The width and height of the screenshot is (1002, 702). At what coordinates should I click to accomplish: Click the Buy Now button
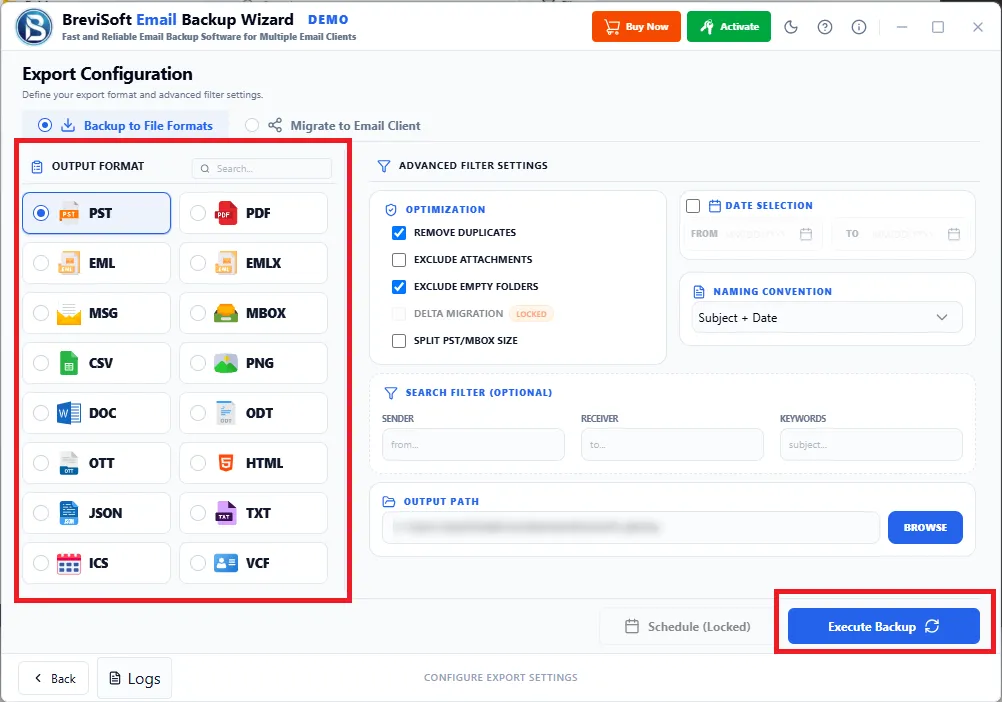[636, 27]
